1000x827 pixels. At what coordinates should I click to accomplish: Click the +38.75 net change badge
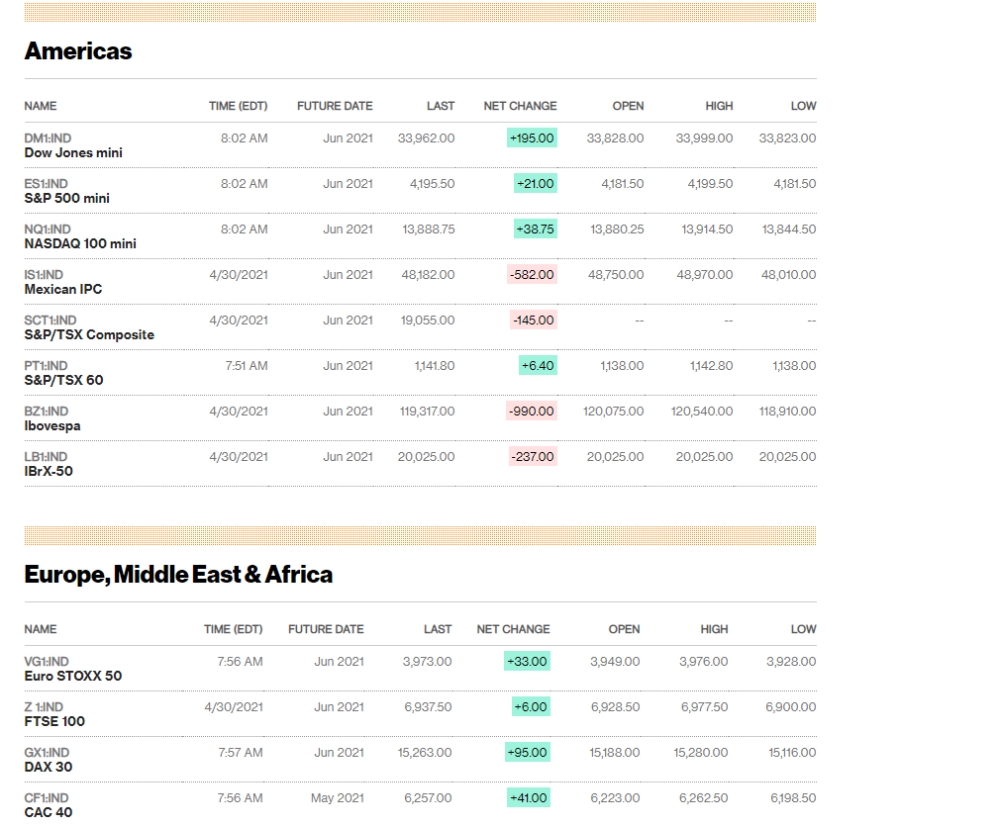(536, 230)
